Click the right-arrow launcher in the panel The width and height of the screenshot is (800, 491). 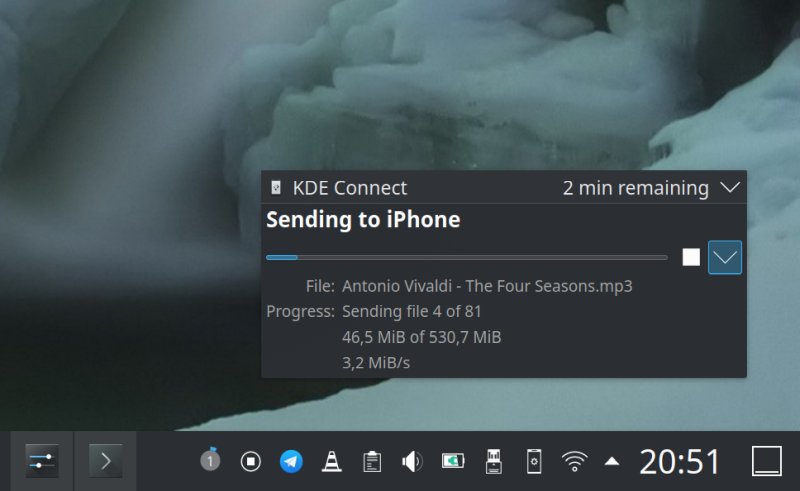pos(106,461)
